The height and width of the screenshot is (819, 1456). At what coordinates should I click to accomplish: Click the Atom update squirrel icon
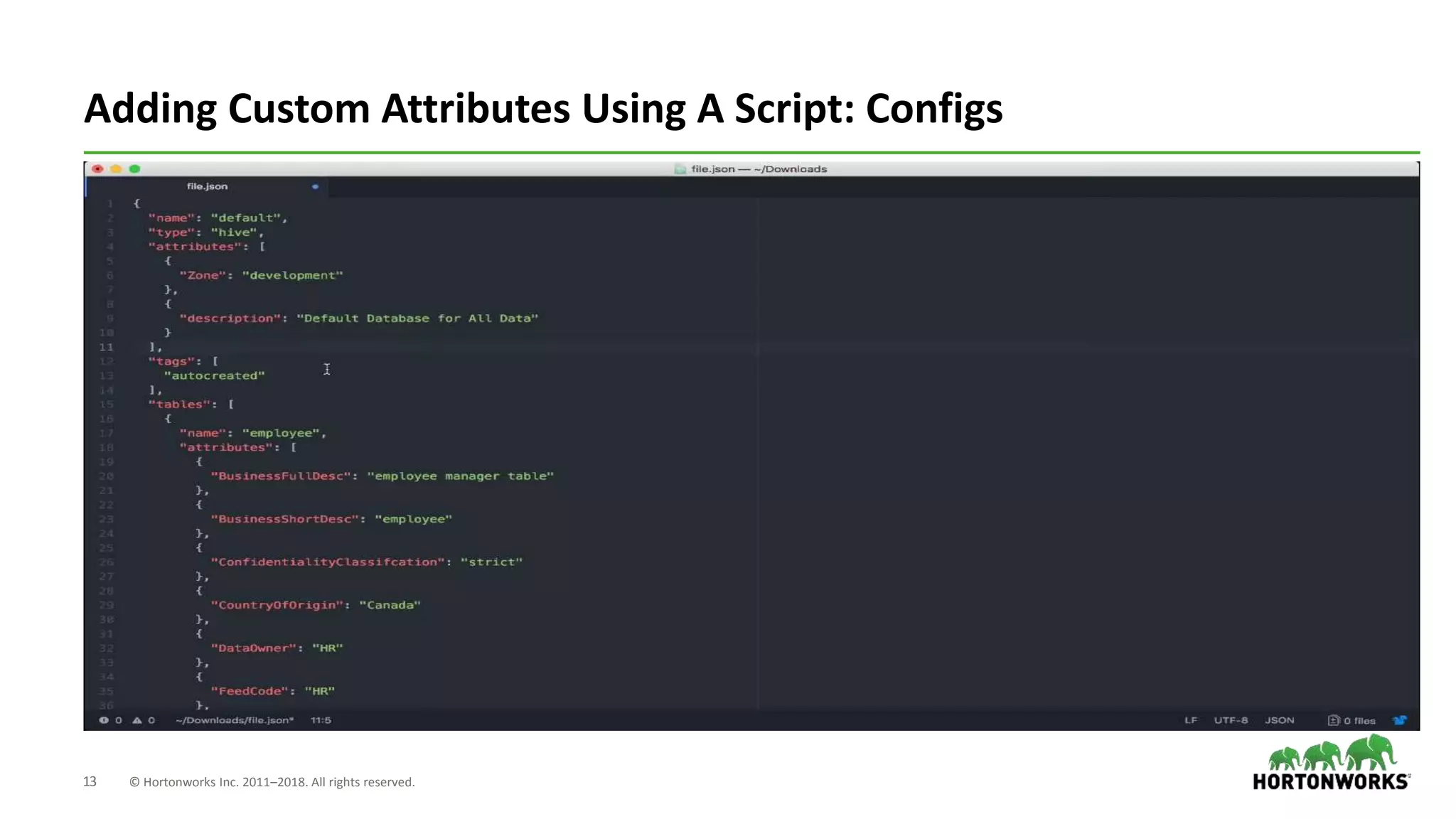pyautogui.click(x=1400, y=720)
